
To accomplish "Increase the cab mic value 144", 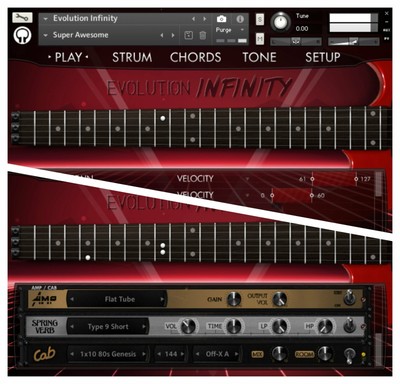I will [182, 354].
